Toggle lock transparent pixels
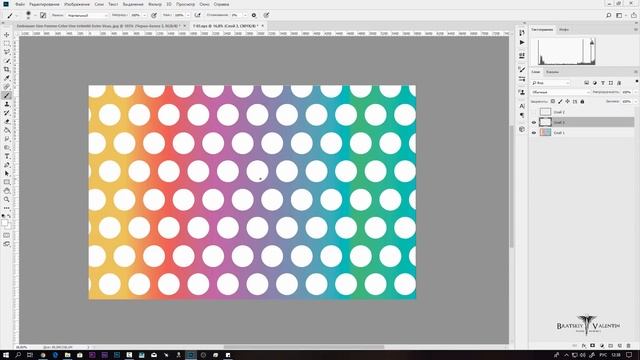This screenshot has width=640, height=360. pyautogui.click(x=553, y=101)
